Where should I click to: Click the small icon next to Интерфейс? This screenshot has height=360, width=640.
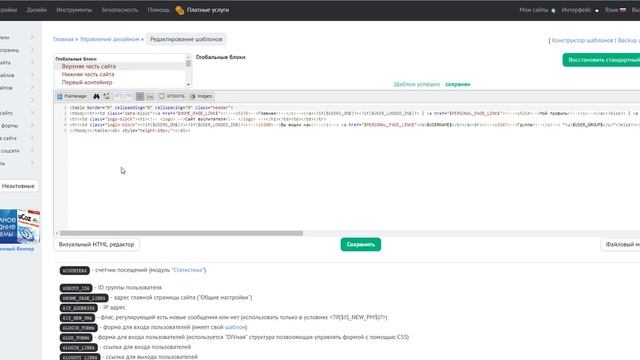coord(596,11)
